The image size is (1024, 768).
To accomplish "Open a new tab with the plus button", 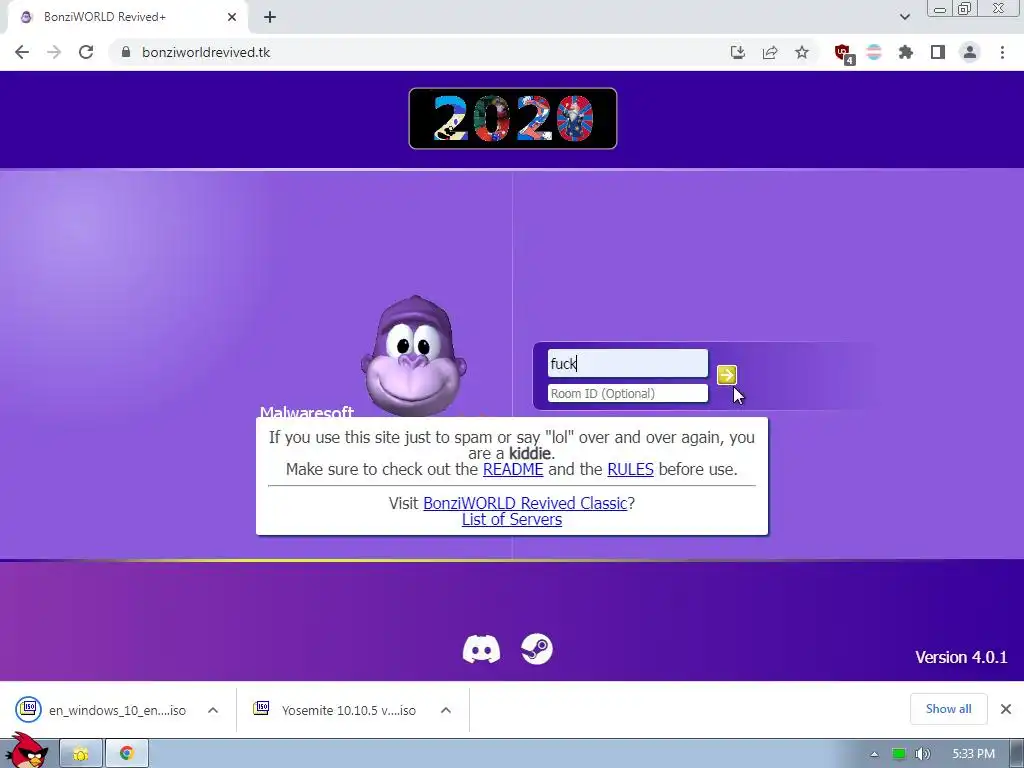I will coord(270,18).
